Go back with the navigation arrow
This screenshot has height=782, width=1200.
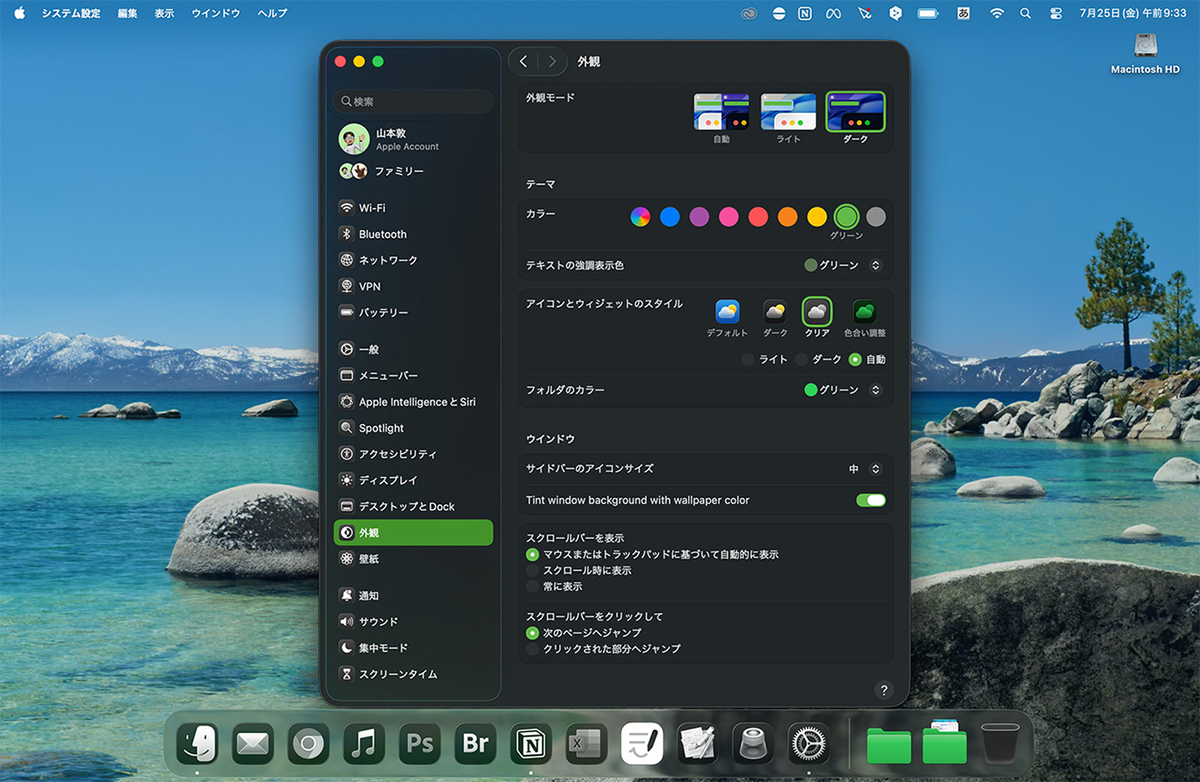(x=523, y=62)
